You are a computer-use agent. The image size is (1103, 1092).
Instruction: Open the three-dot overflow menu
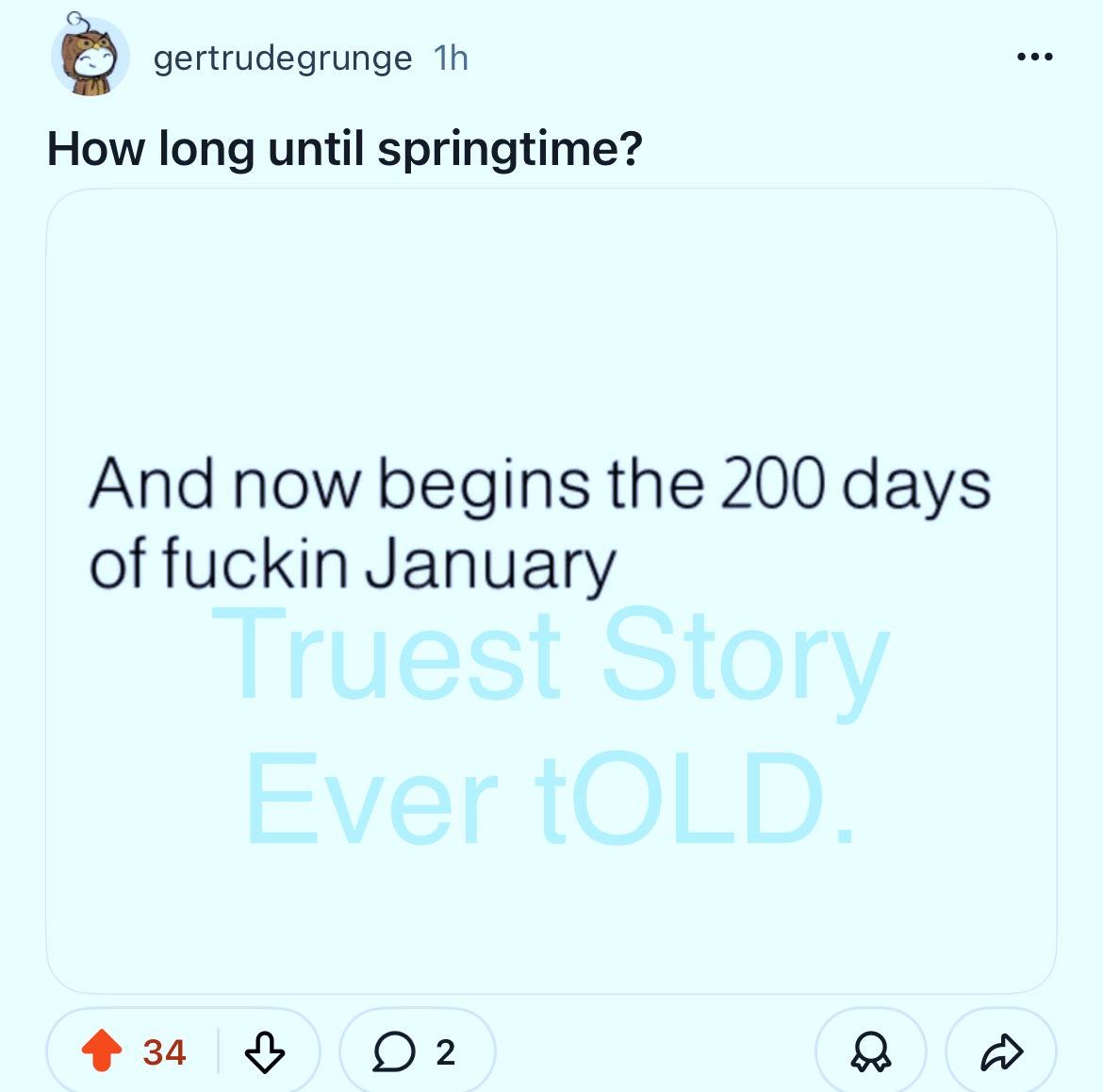pyautogui.click(x=1034, y=58)
